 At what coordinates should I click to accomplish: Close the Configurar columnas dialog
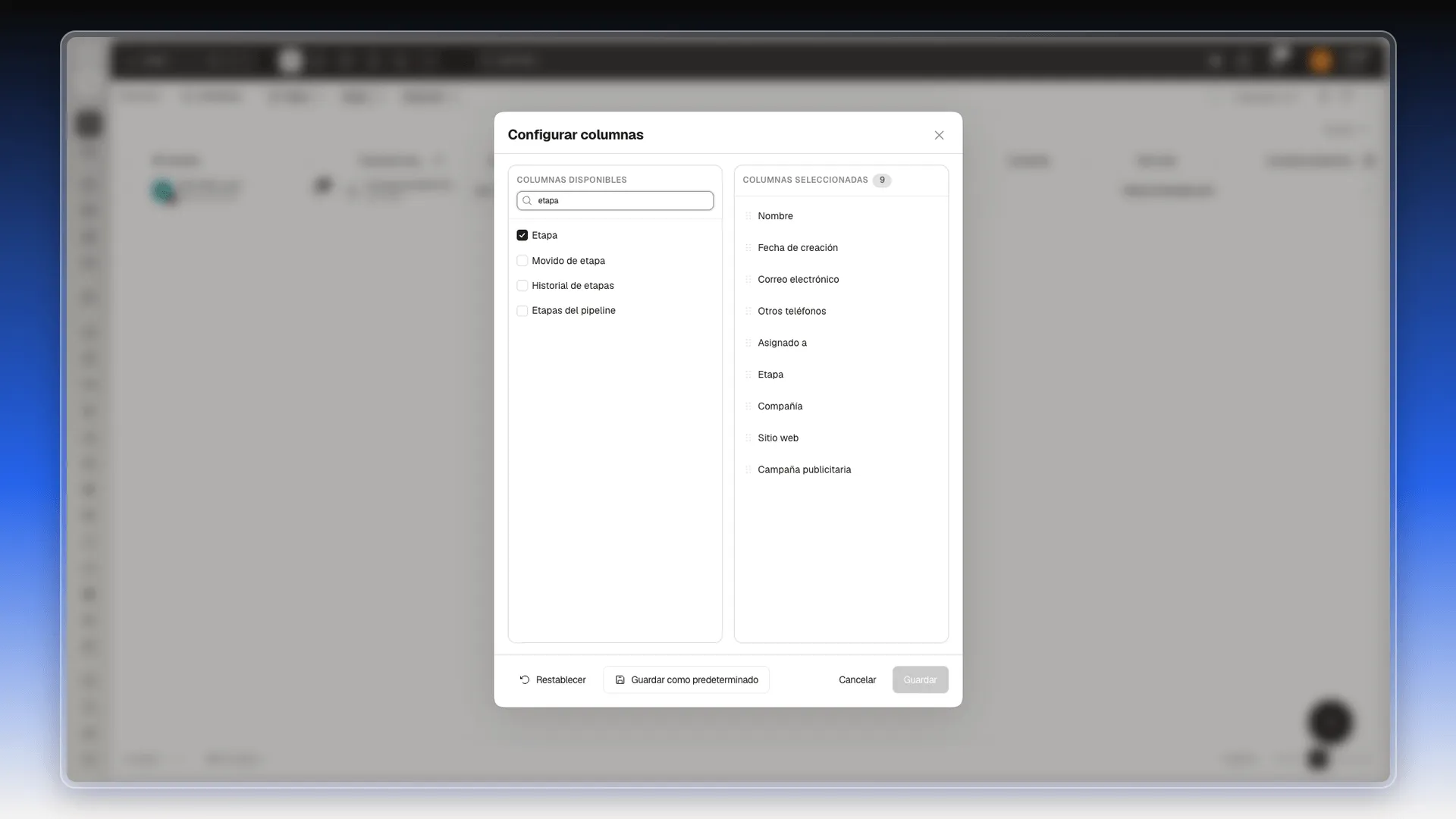tap(939, 135)
